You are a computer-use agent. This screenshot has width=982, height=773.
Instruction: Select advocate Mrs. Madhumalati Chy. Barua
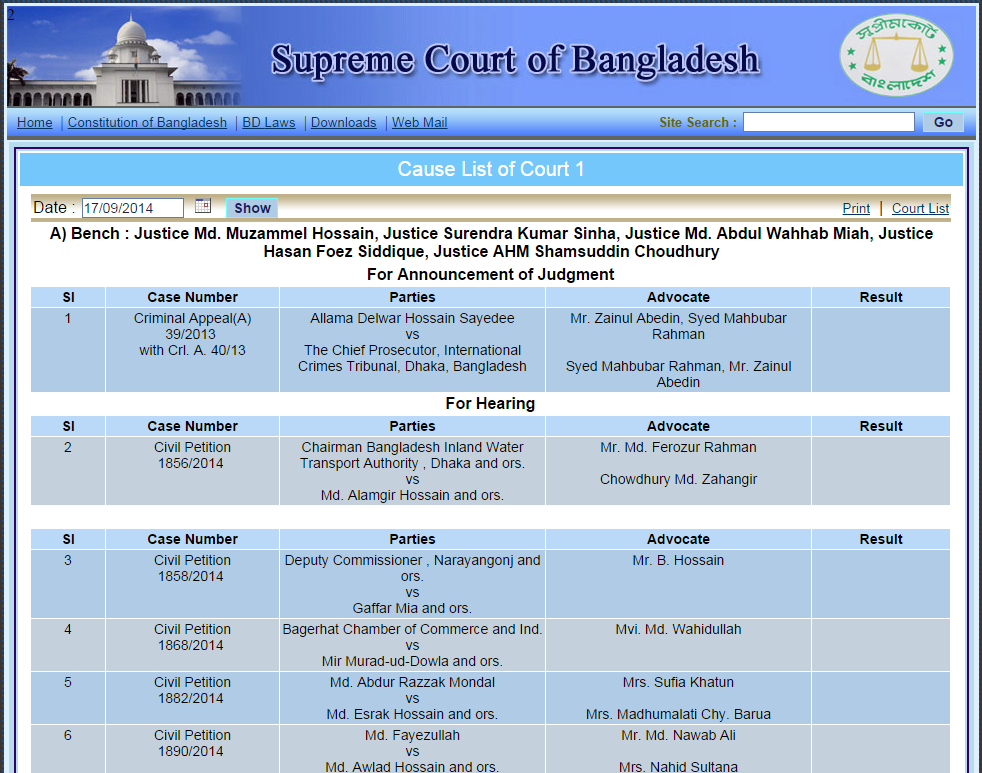pos(678,714)
